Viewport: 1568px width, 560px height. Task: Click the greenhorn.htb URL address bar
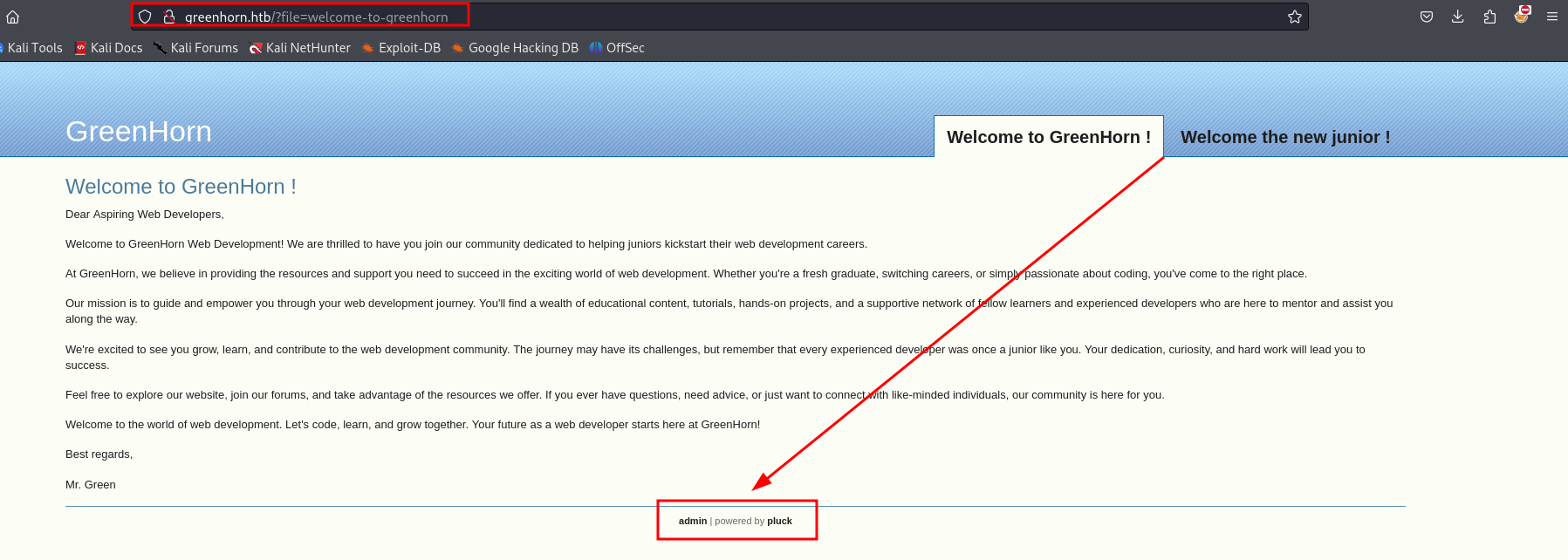click(x=720, y=17)
